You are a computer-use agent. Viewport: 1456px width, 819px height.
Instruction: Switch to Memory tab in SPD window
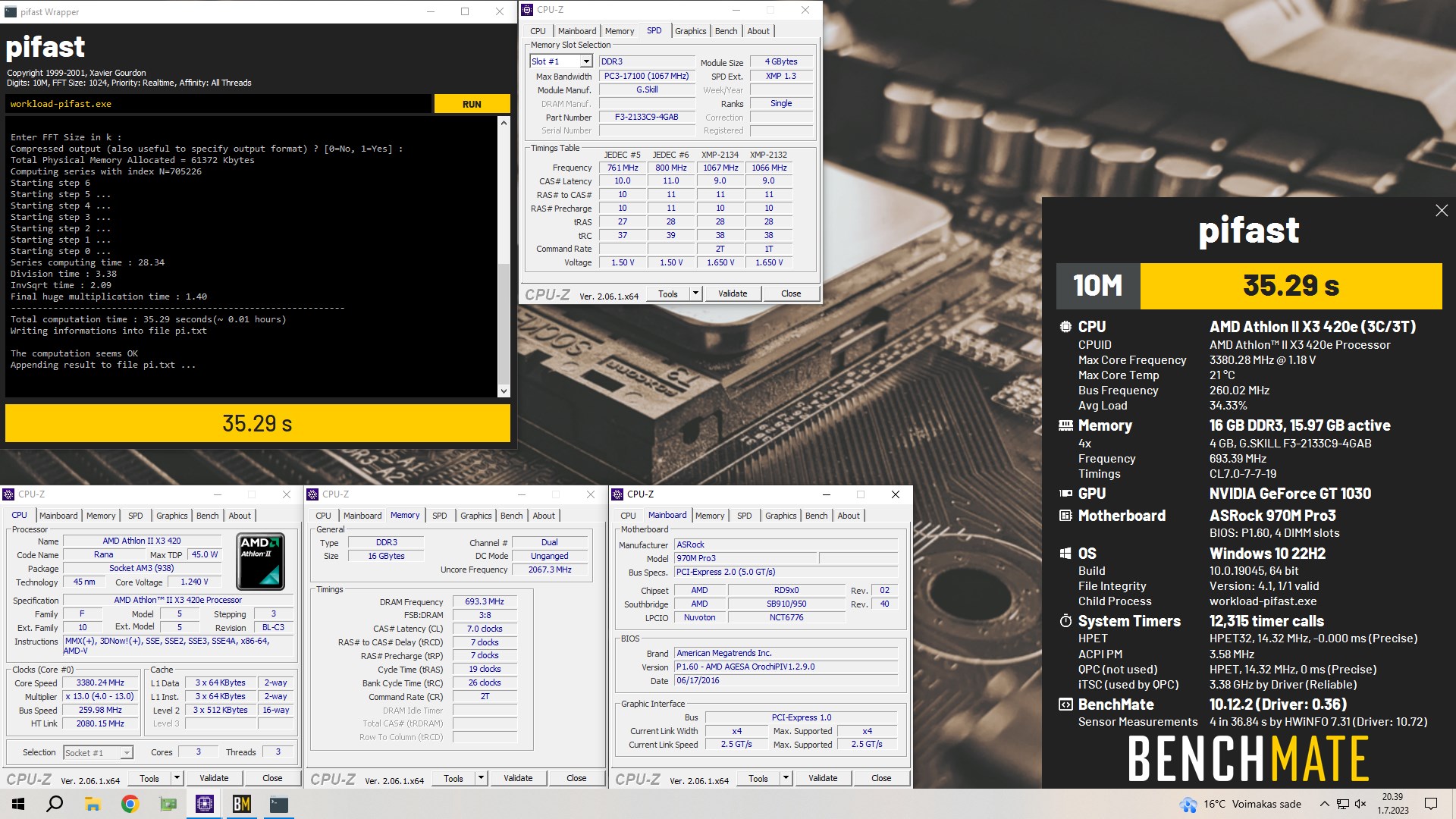(x=620, y=31)
